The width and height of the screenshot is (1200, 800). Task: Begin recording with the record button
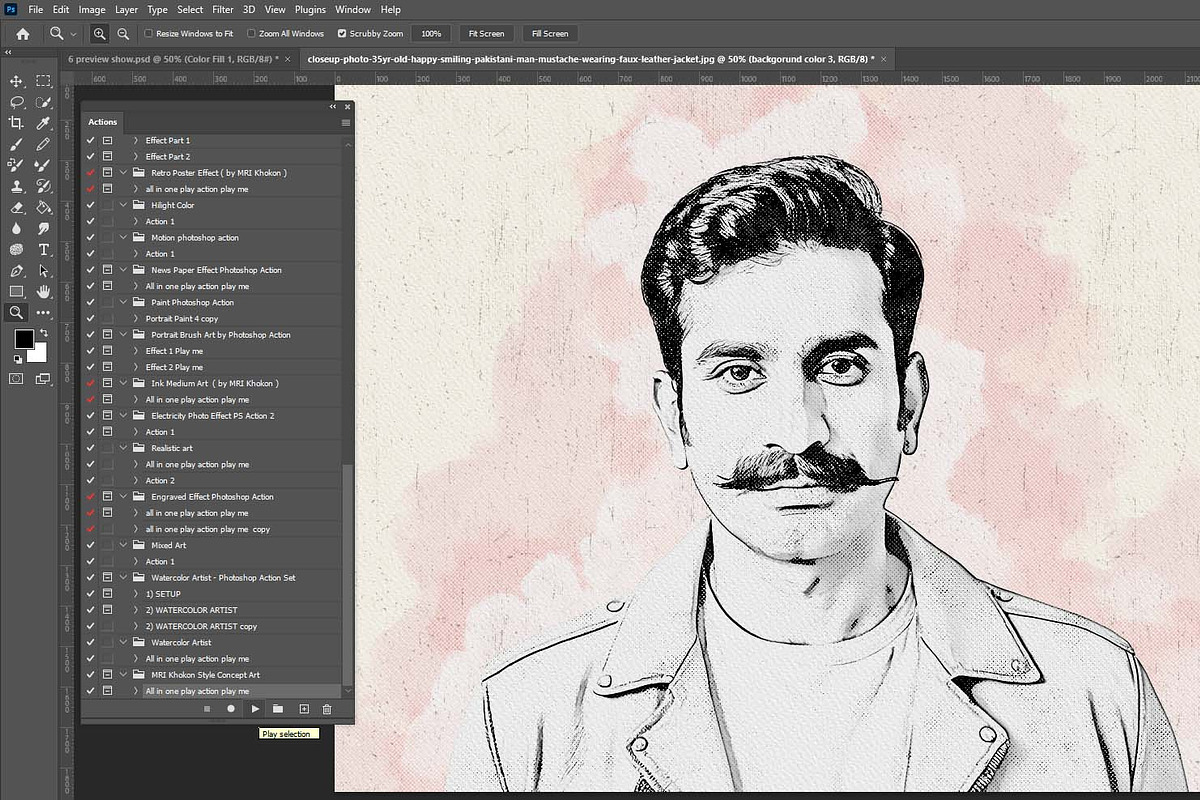pyautogui.click(x=231, y=709)
